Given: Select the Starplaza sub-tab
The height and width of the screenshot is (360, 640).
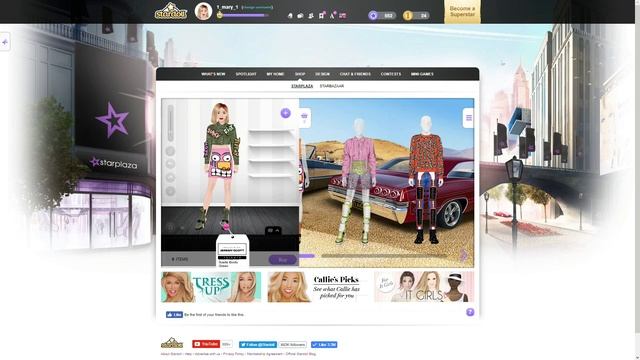Looking at the screenshot, I should pos(302,86).
